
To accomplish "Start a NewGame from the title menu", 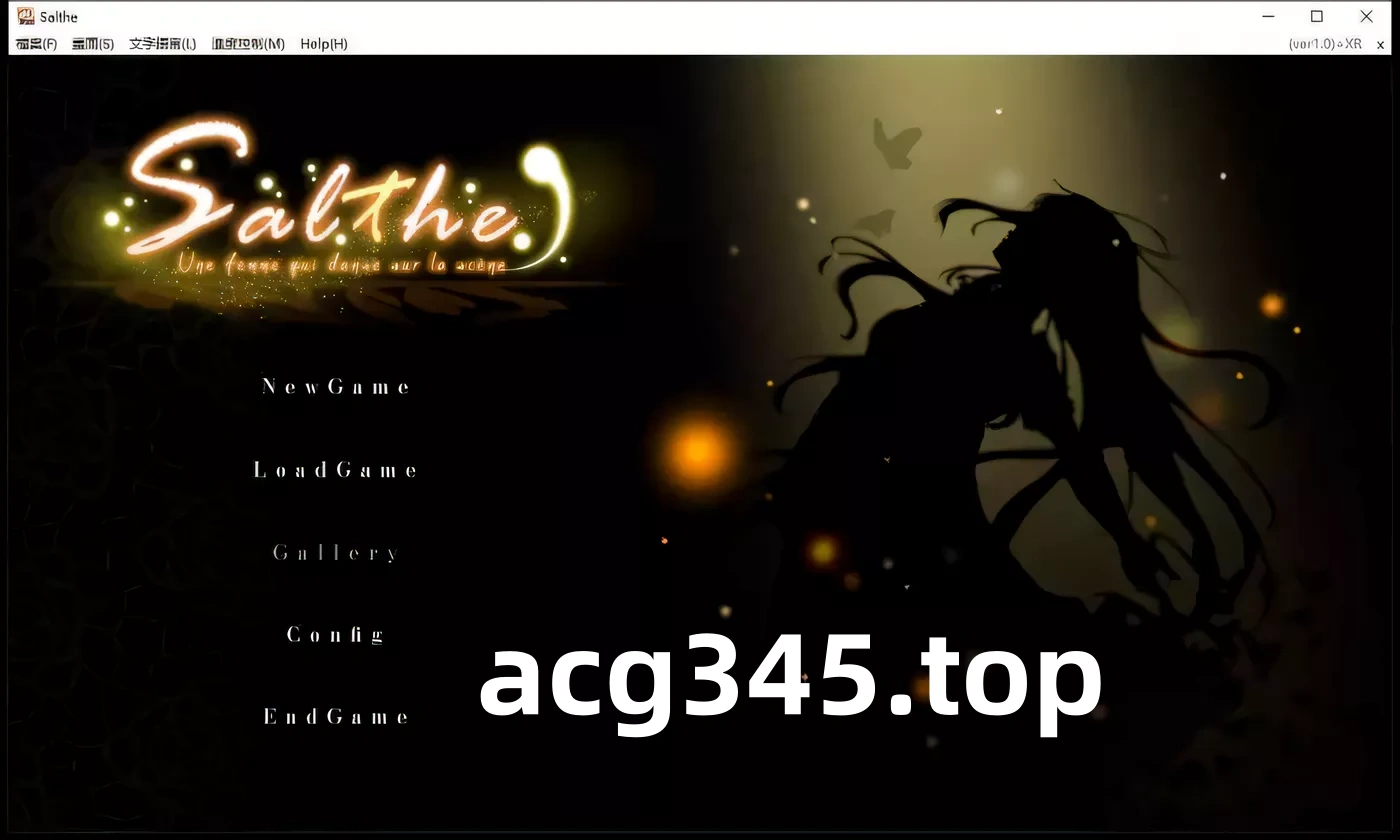I will pos(336,387).
